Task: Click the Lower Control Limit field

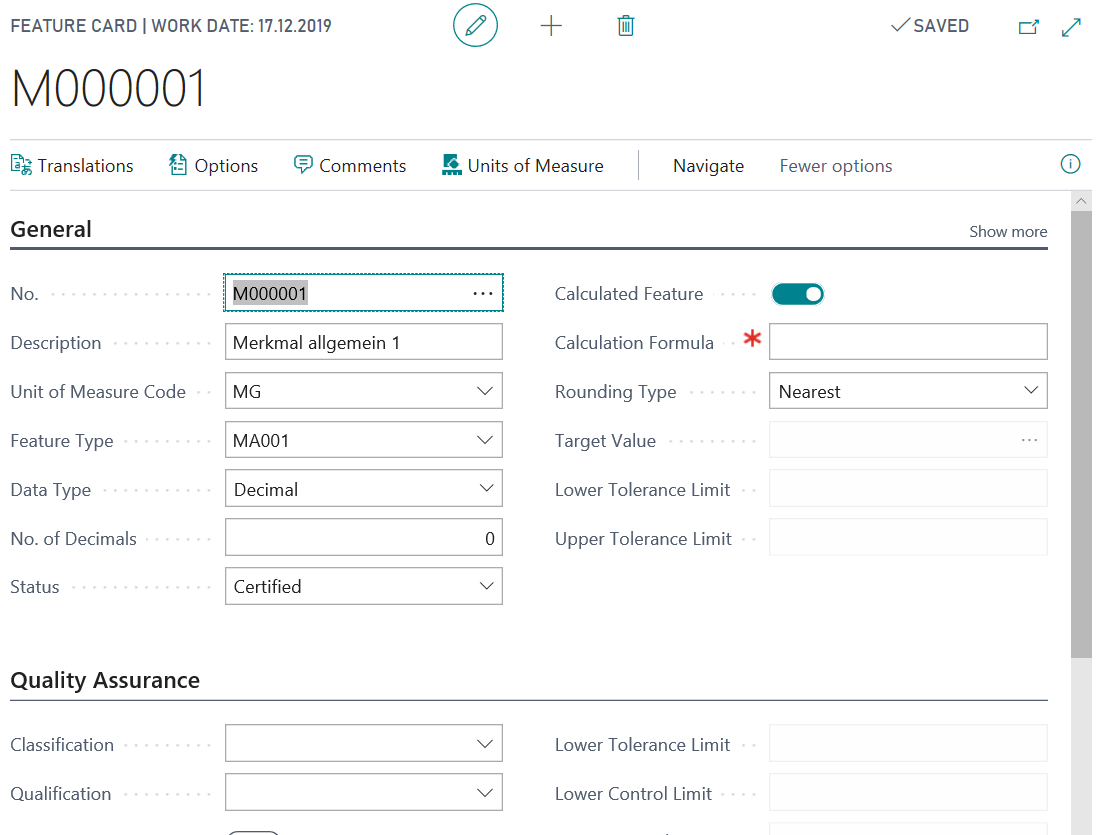Action: [908, 793]
